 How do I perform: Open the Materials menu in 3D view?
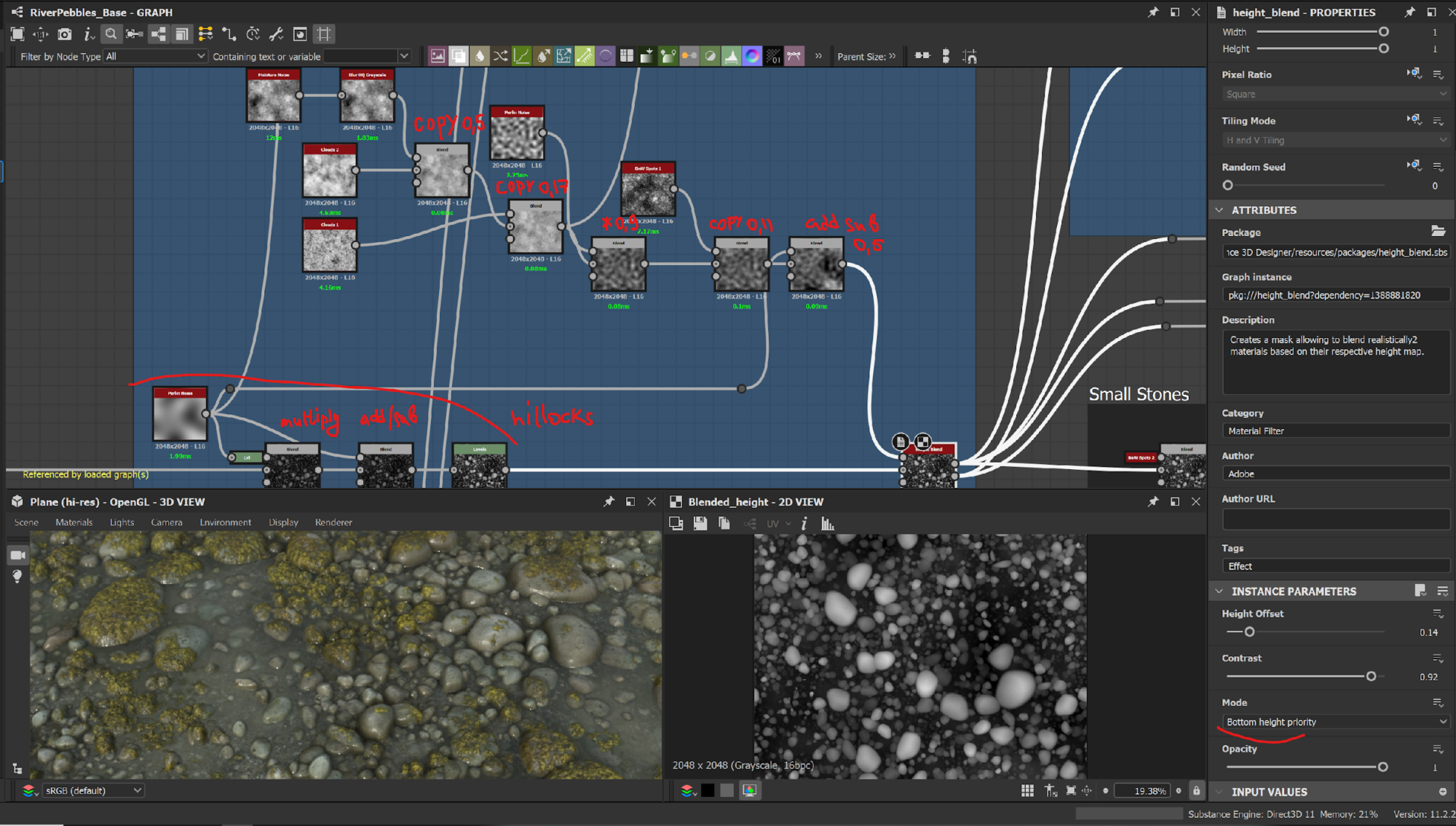click(74, 522)
